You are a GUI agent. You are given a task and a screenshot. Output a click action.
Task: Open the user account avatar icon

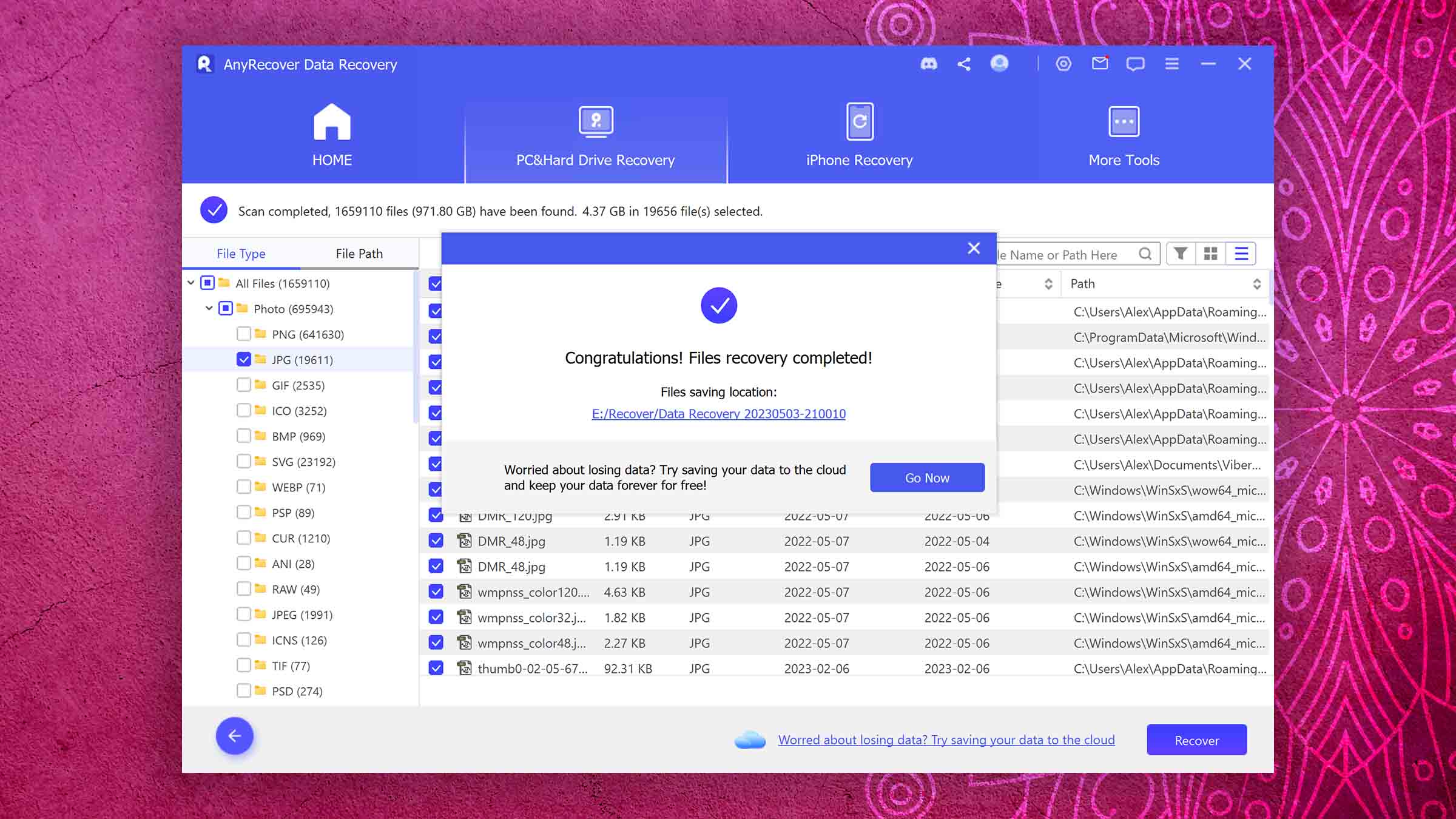pos(999,63)
